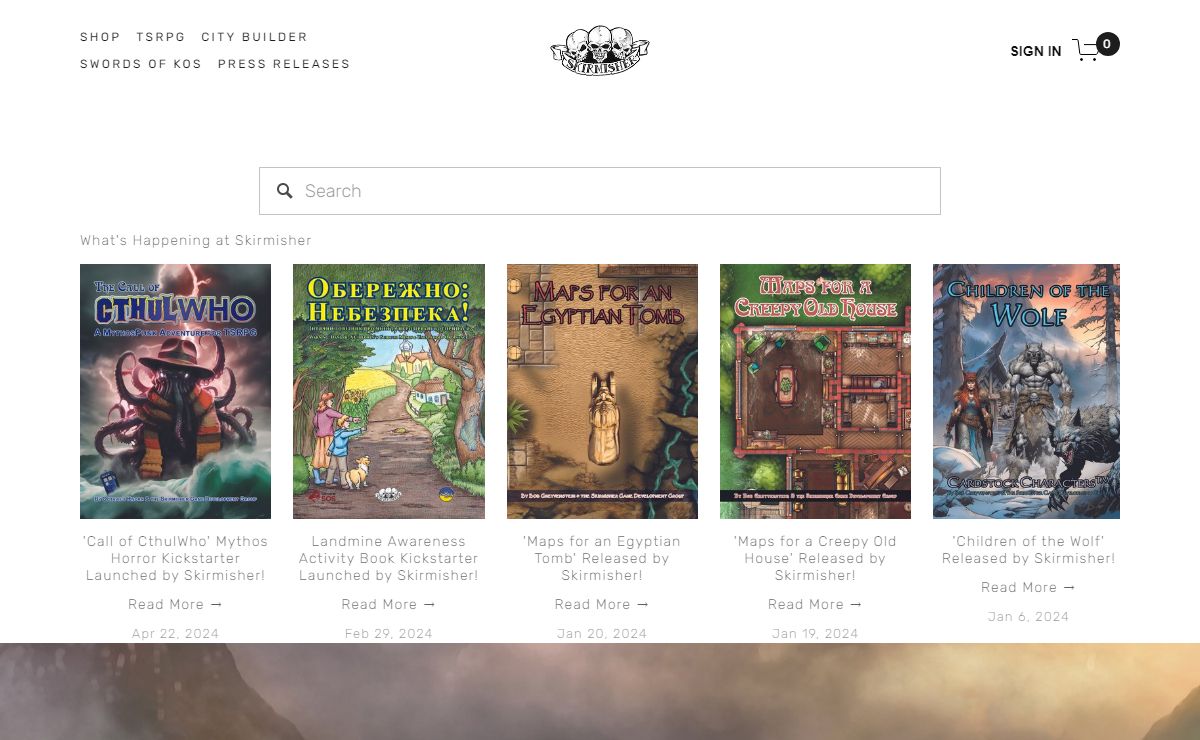Open the 'Maps for a Creepy Old House' headline

point(815,558)
